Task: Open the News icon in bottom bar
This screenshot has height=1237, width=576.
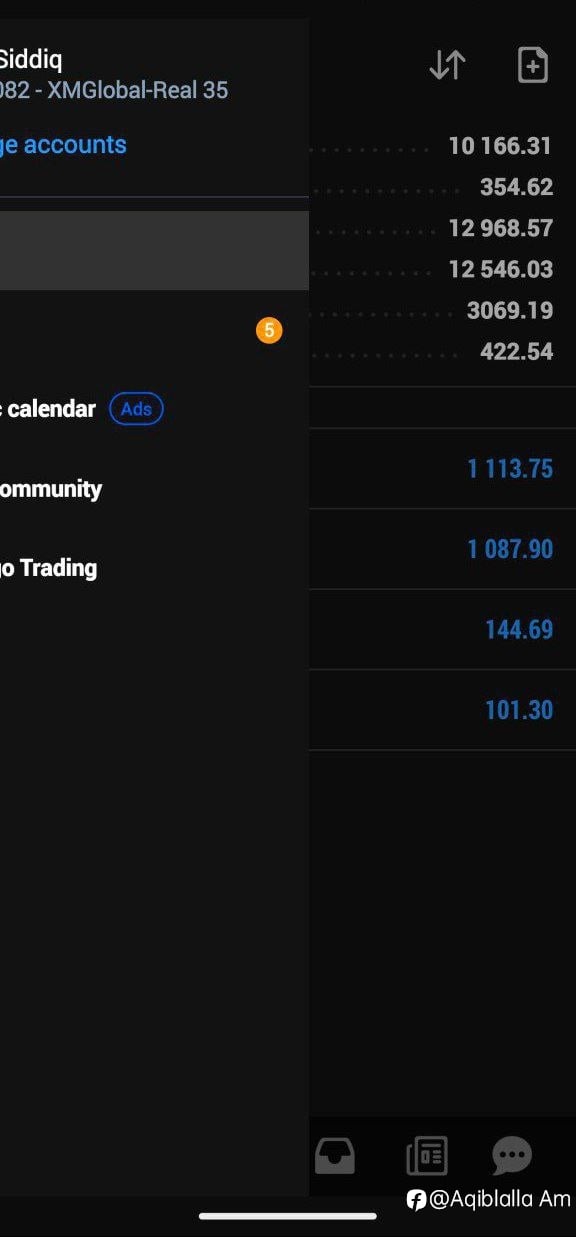Action: coord(427,1156)
